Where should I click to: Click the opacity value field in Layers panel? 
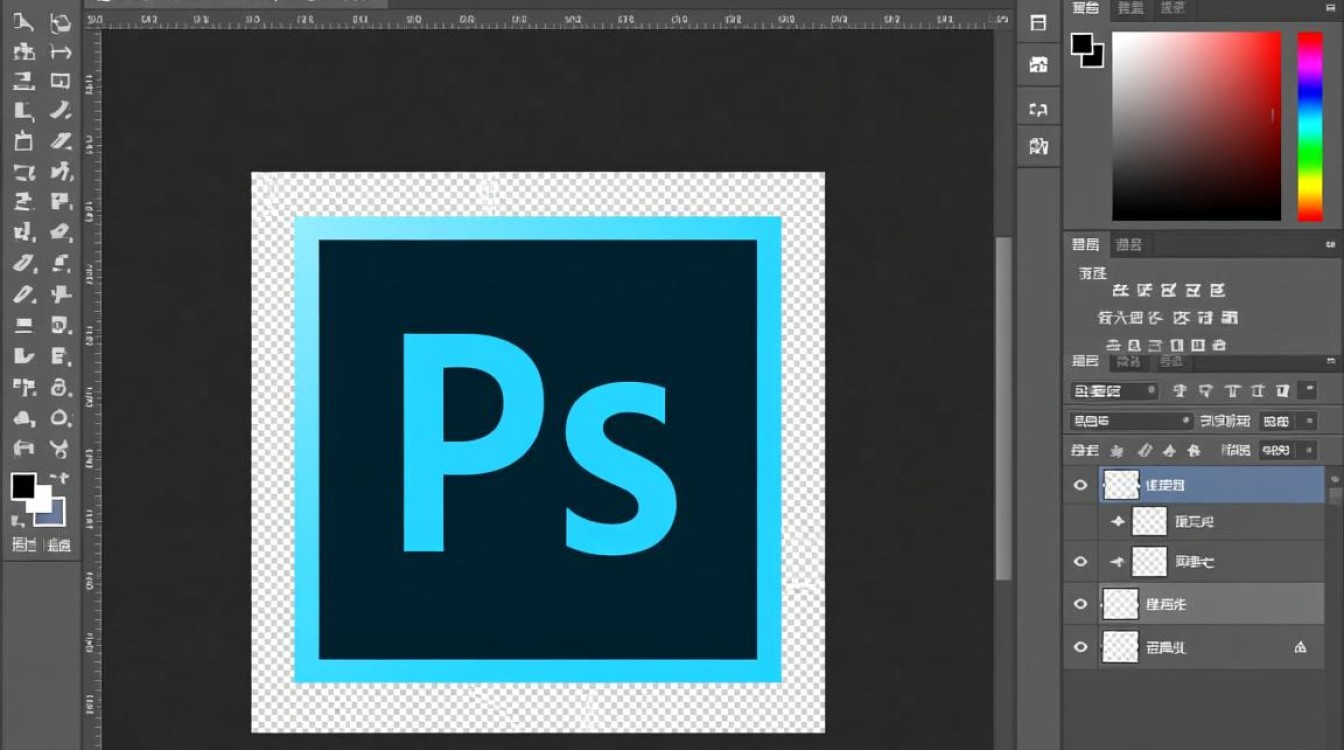tap(1276, 421)
